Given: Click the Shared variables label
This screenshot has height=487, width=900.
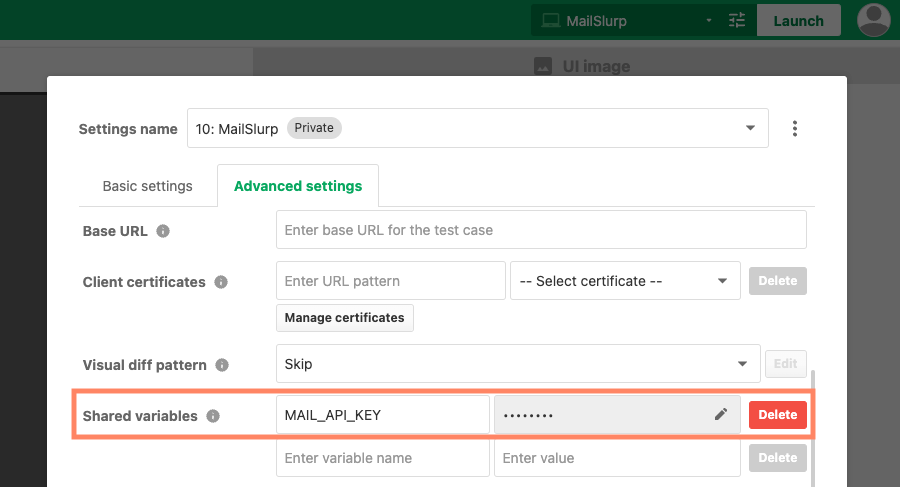Looking at the screenshot, I should click(x=140, y=416).
